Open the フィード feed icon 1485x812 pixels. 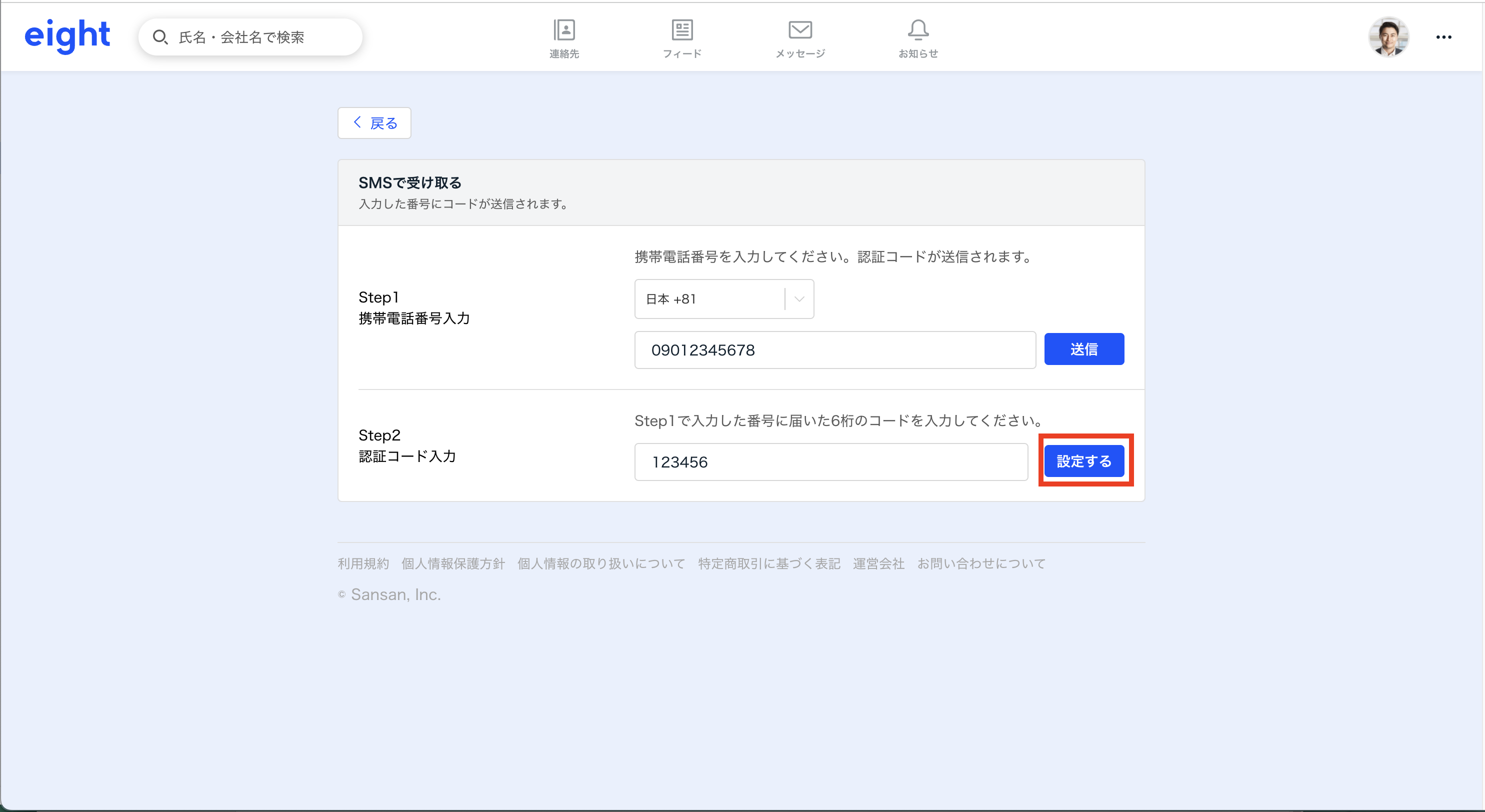tap(682, 37)
